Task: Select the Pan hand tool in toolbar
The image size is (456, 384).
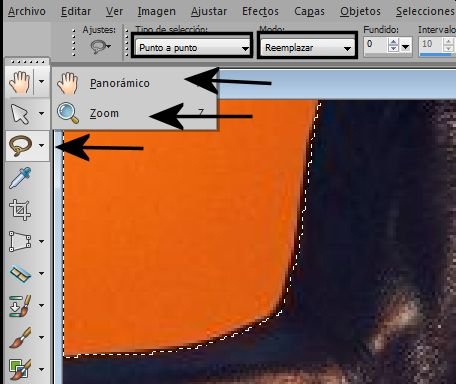Action: [x=20, y=81]
